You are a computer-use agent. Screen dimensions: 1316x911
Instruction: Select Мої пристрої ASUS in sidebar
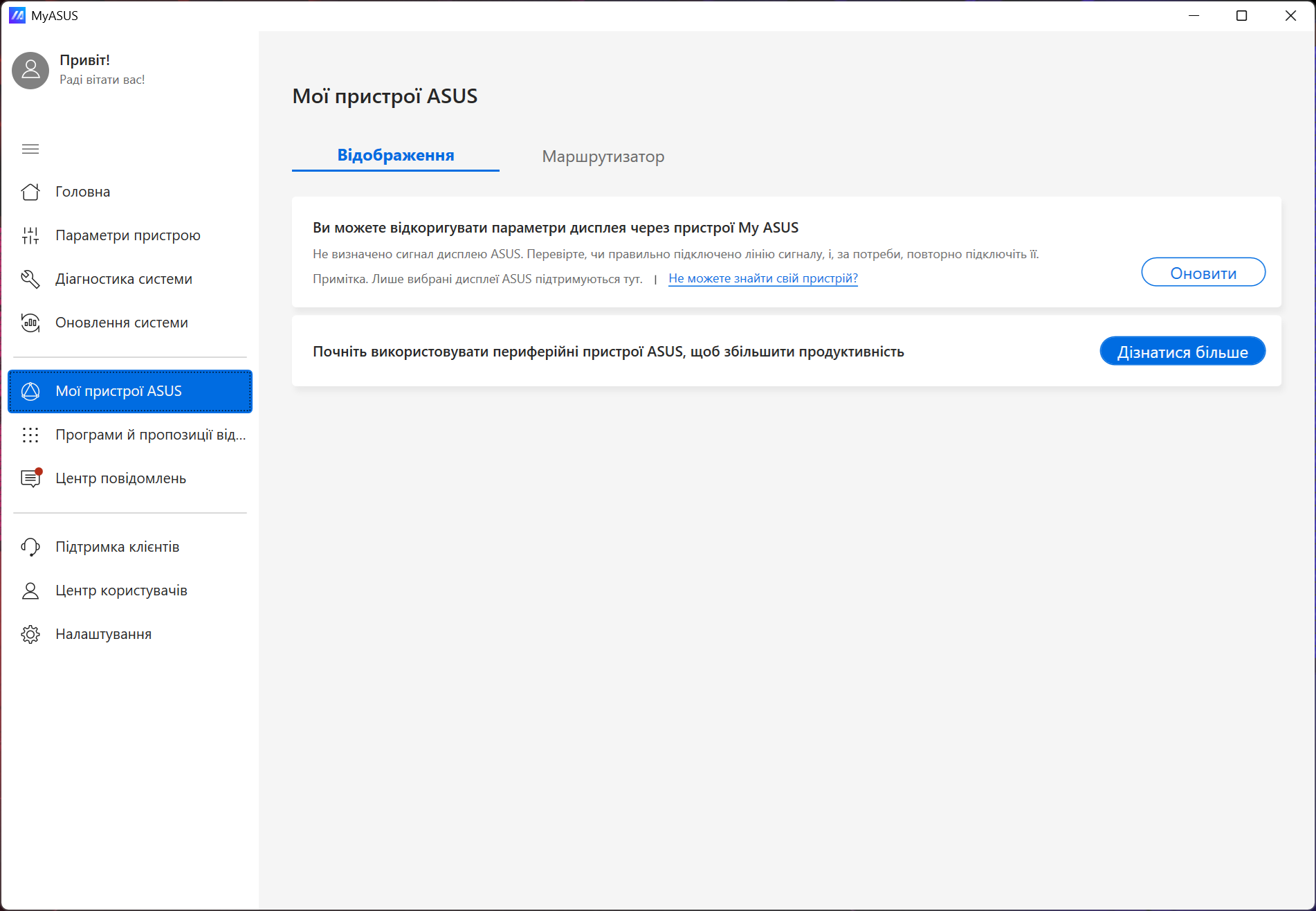[x=130, y=391]
